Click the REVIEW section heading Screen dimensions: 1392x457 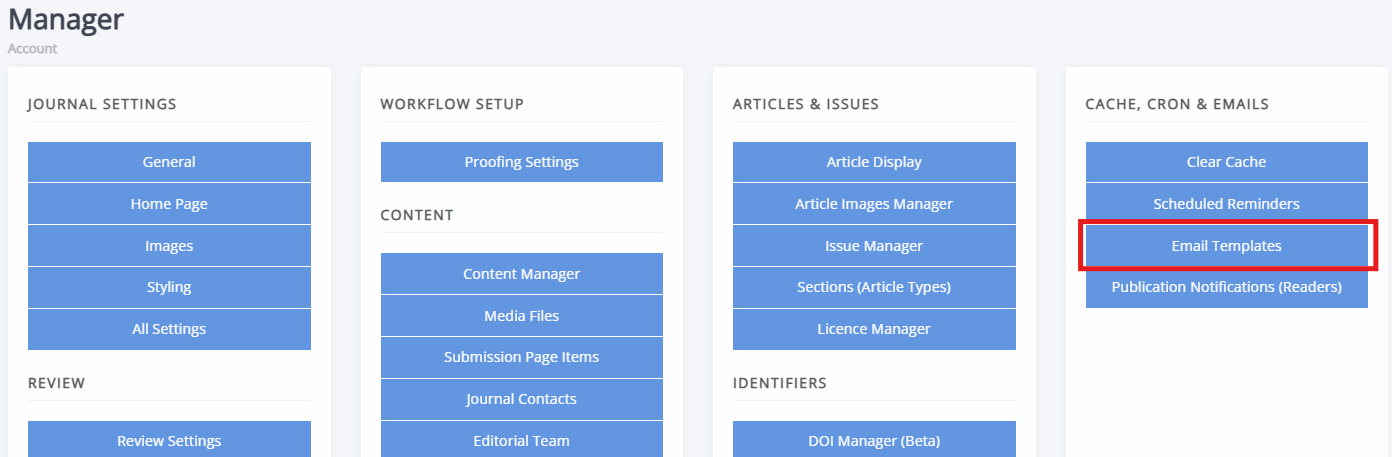pos(57,383)
